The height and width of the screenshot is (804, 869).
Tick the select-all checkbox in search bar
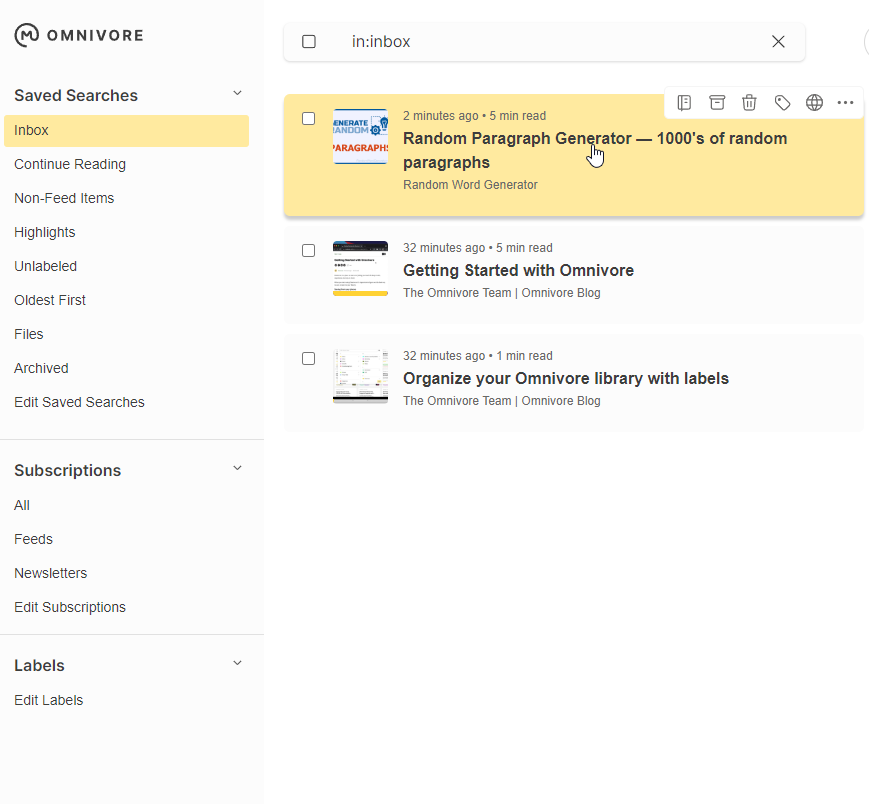[x=309, y=41]
